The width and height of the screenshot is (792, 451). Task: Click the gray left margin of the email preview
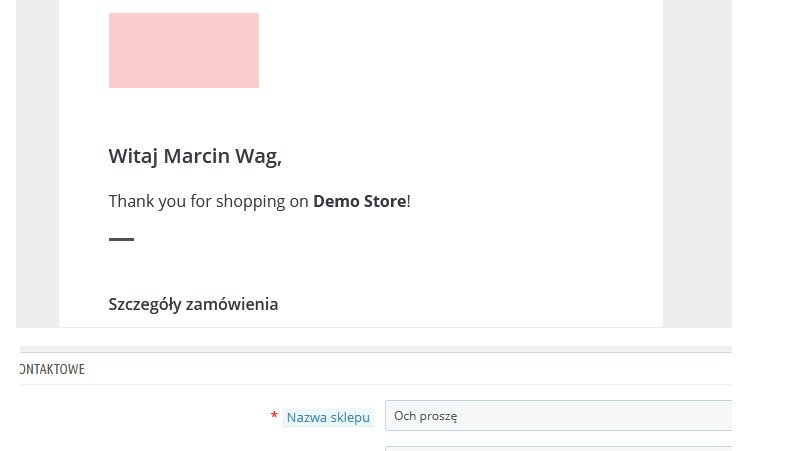click(37, 160)
